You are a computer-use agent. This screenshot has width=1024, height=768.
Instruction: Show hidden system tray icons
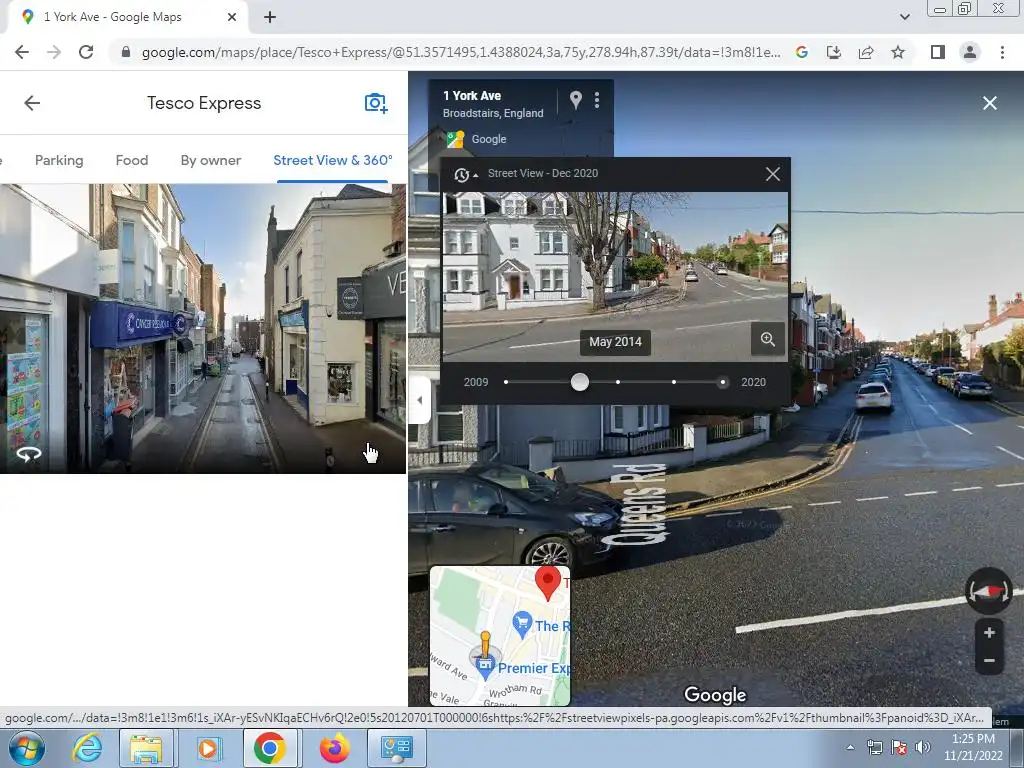click(x=850, y=748)
